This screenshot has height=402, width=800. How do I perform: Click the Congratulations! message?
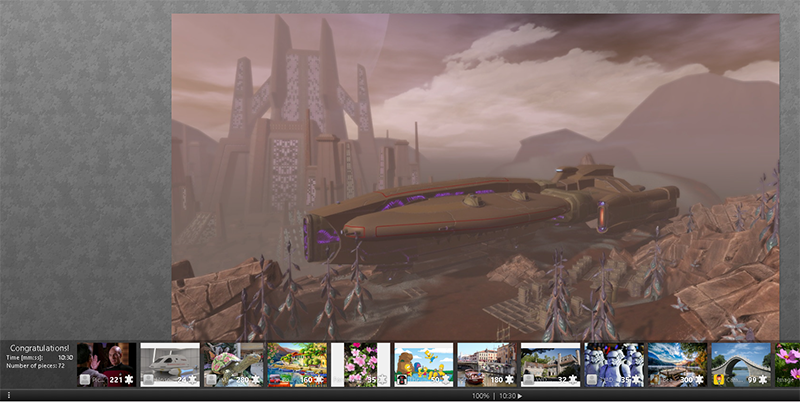coord(40,348)
